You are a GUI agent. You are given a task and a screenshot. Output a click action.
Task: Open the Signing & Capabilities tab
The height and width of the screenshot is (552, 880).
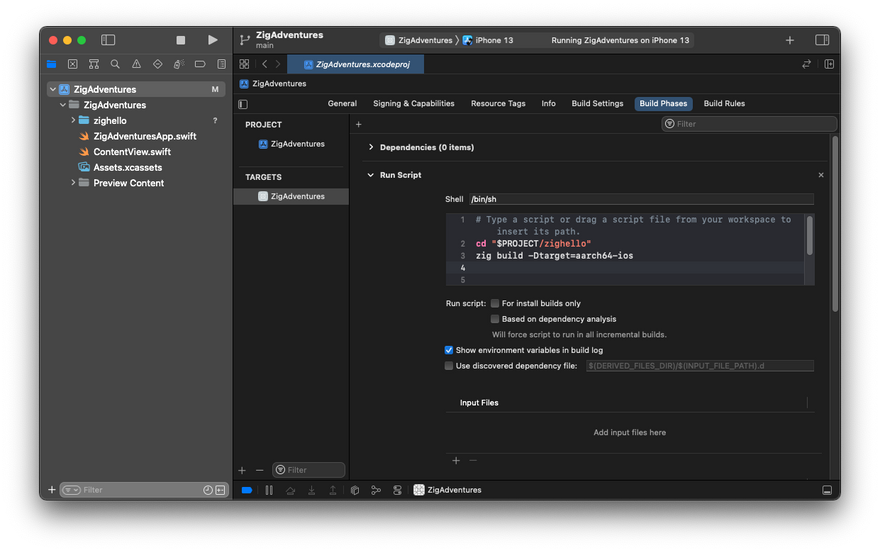pos(413,104)
